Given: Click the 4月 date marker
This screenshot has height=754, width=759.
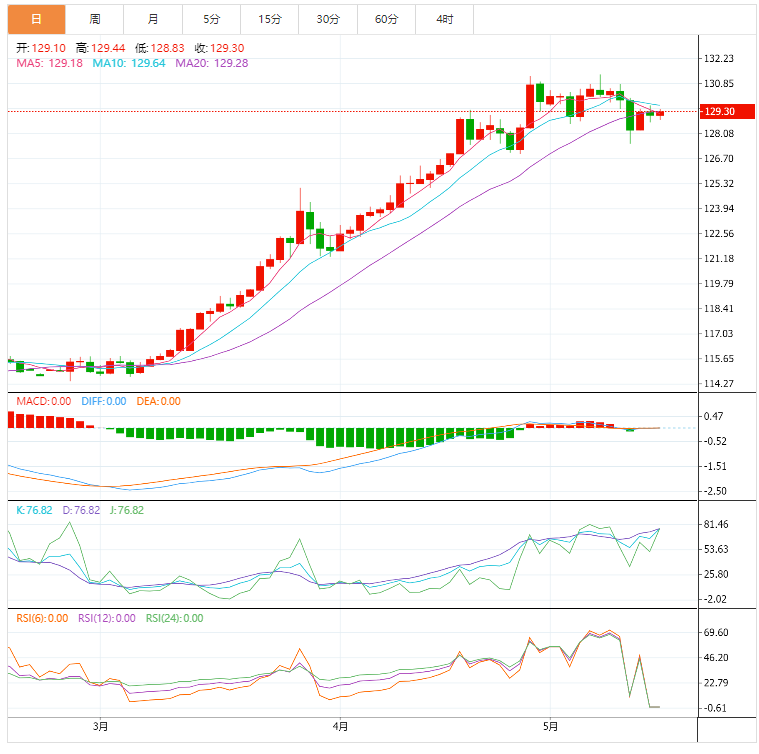Looking at the screenshot, I should tap(340, 726).
